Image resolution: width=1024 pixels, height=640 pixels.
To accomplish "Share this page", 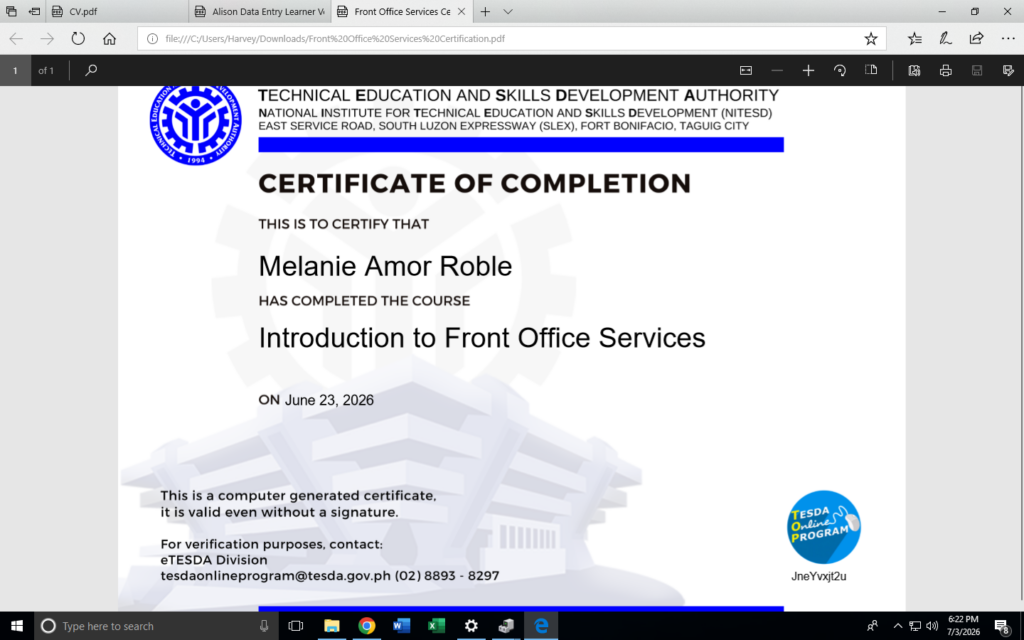I will pos(976,39).
